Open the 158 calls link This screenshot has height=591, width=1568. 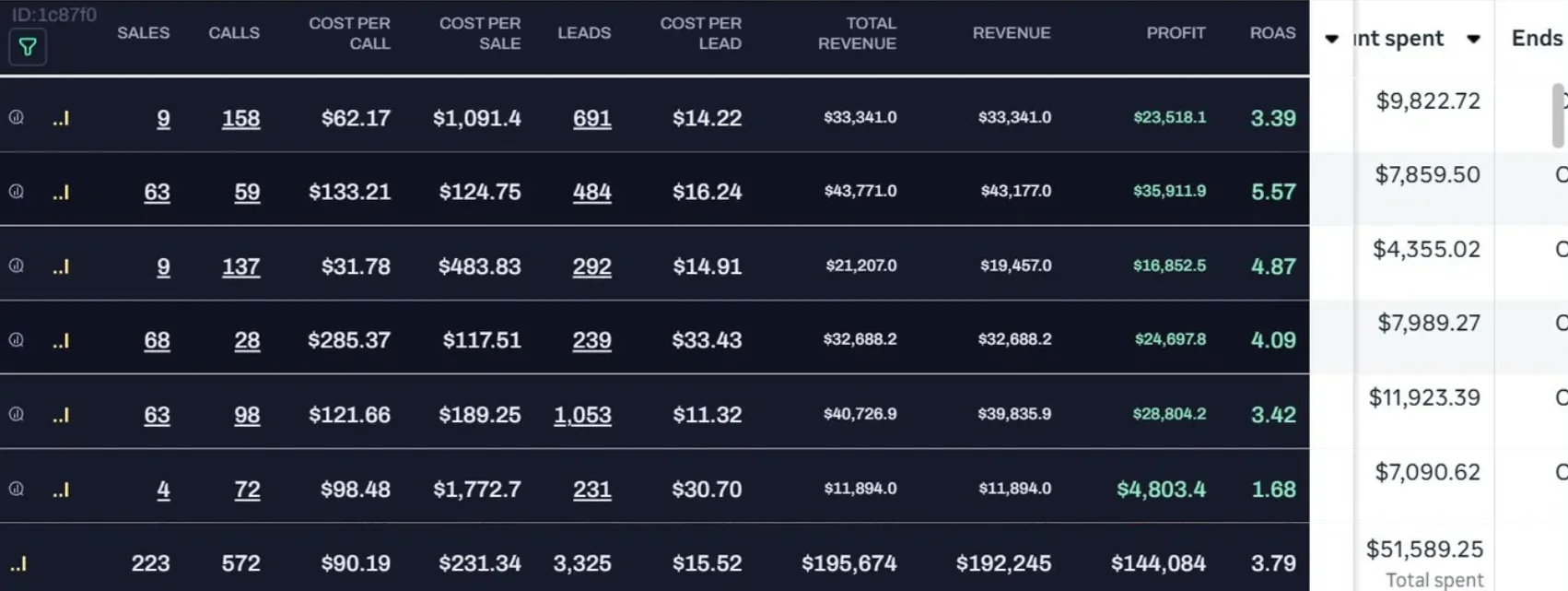tap(240, 118)
